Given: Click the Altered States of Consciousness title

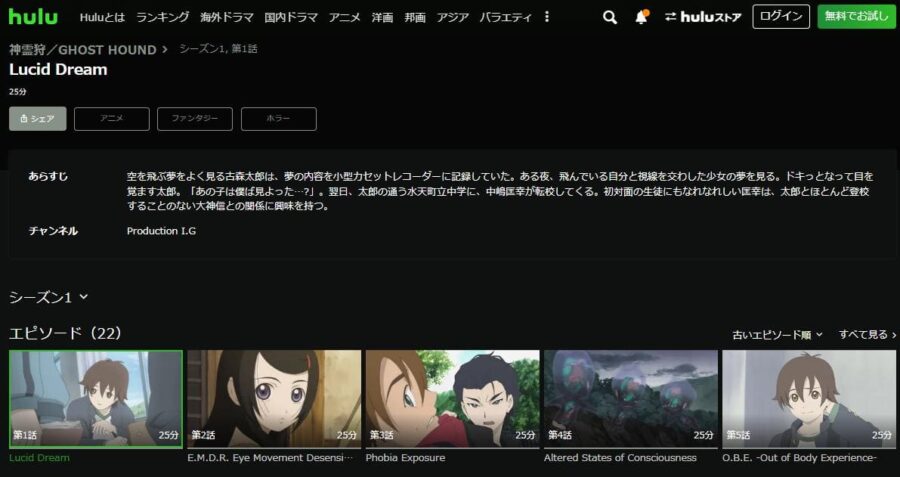Looking at the screenshot, I should tap(620, 458).
